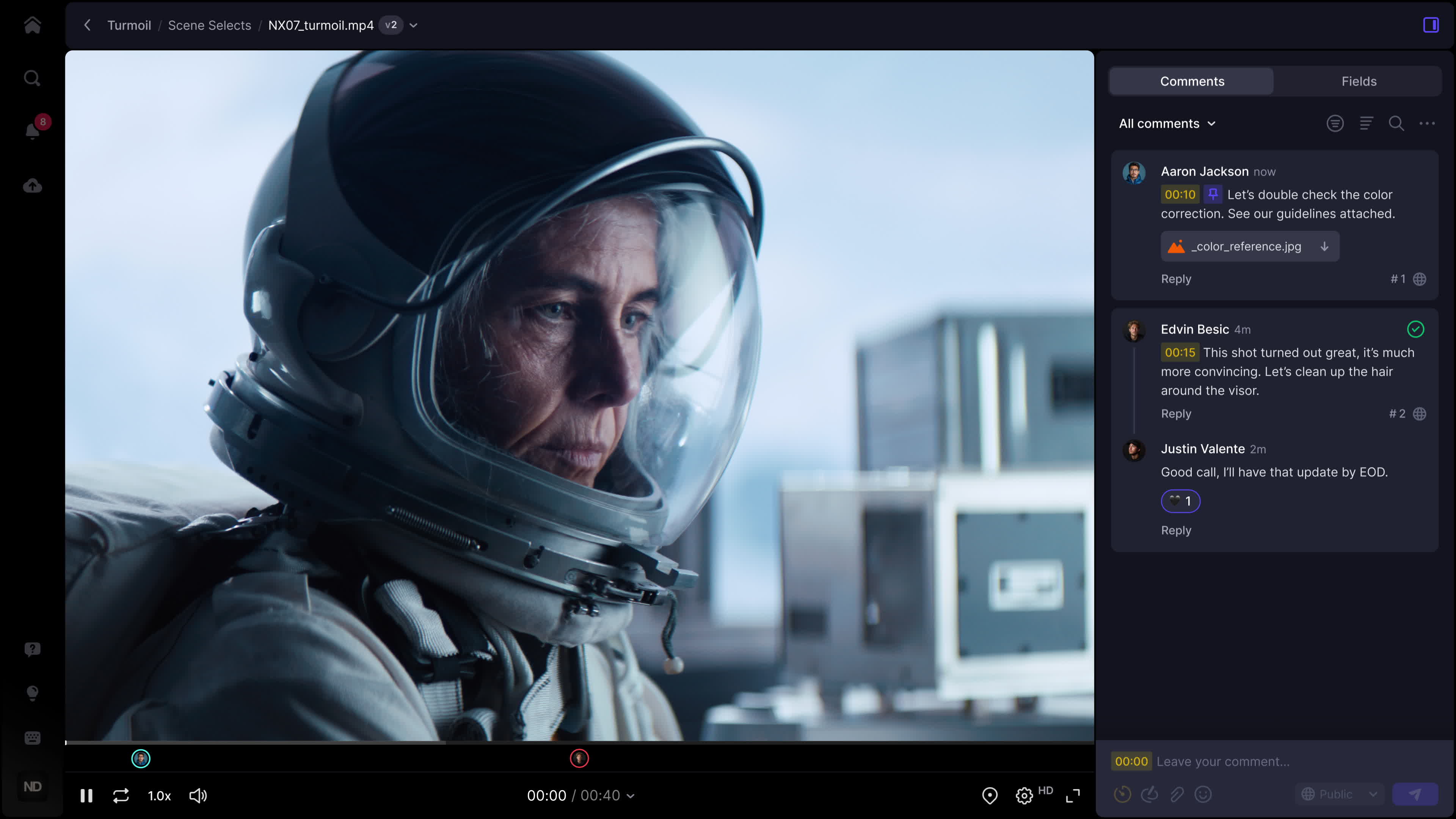Jump to the 00:15 timestamp in Edvin's comment
Image resolution: width=1456 pixels, height=819 pixels.
pos(1180,352)
